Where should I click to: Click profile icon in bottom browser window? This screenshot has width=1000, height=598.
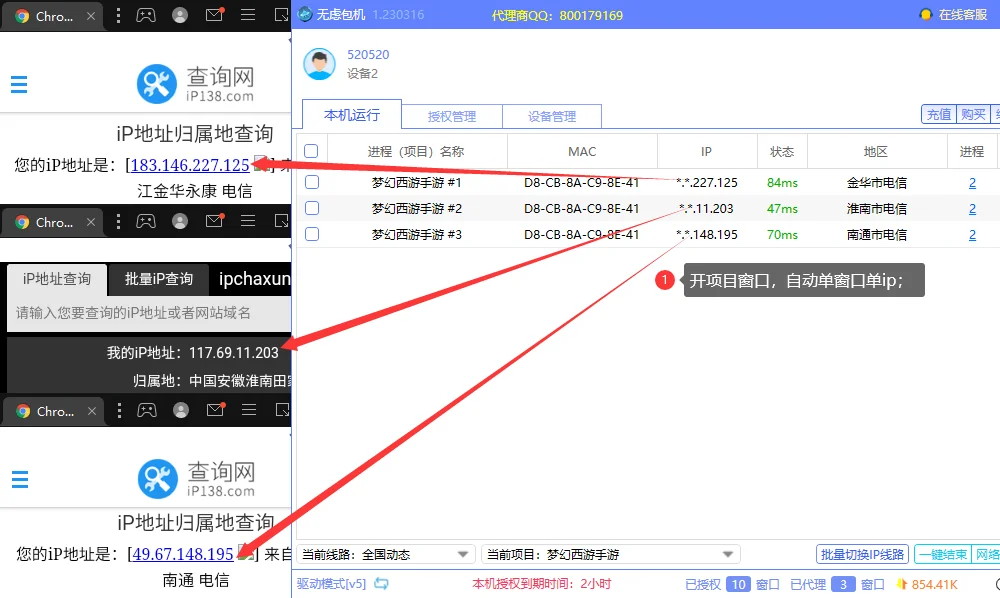[x=181, y=411]
